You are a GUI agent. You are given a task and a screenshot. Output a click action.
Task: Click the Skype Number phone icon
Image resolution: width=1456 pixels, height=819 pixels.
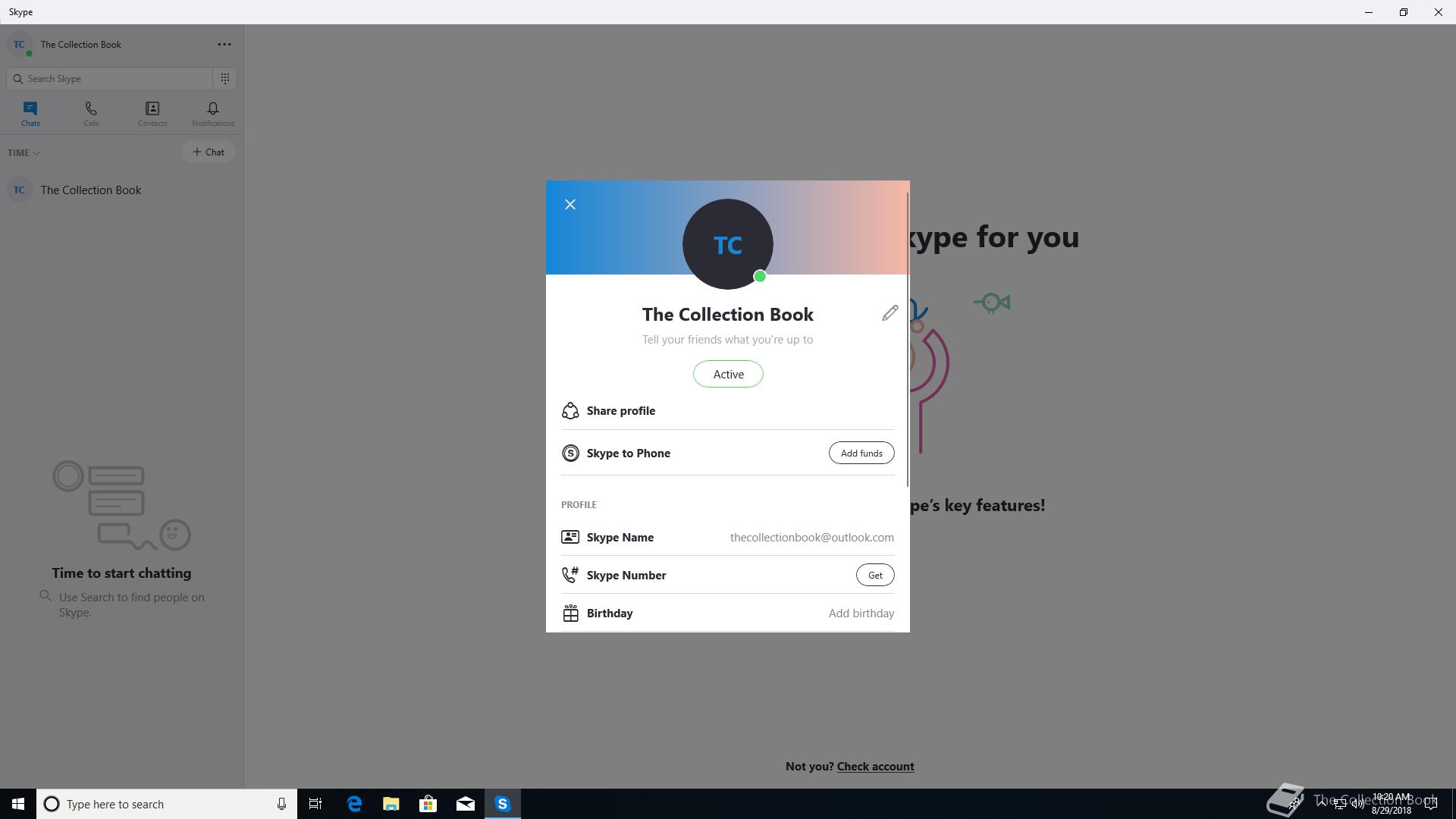[x=570, y=575]
